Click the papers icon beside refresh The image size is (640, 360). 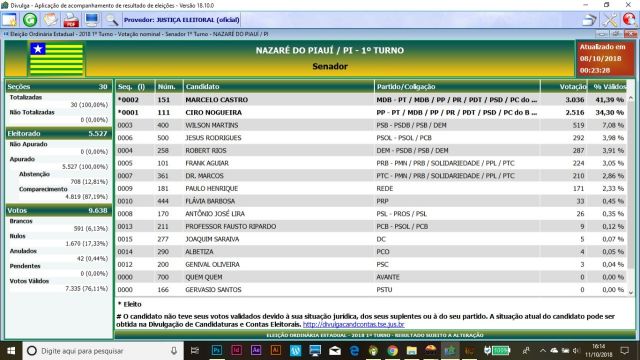coord(51,20)
